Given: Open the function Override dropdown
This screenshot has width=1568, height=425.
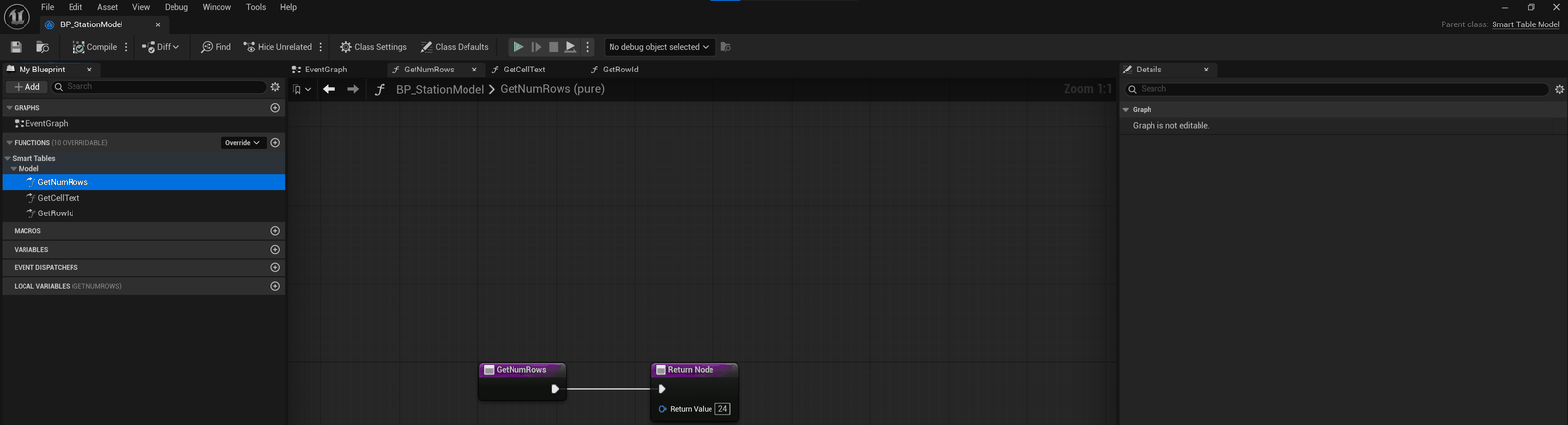Looking at the screenshot, I should click(x=243, y=143).
